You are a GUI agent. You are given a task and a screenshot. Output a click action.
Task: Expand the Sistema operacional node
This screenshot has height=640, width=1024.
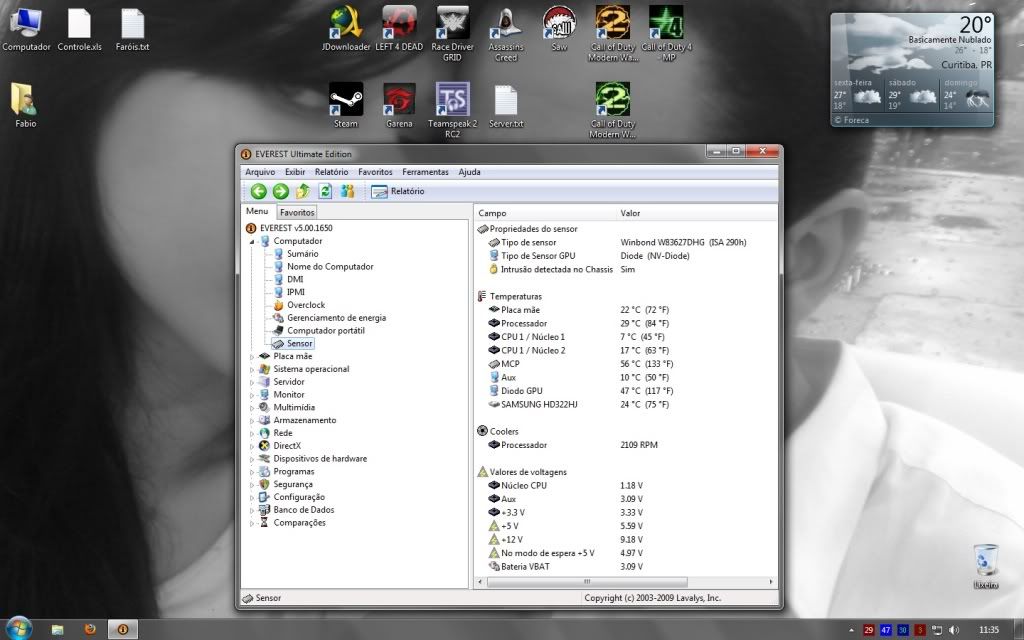[x=251, y=369]
